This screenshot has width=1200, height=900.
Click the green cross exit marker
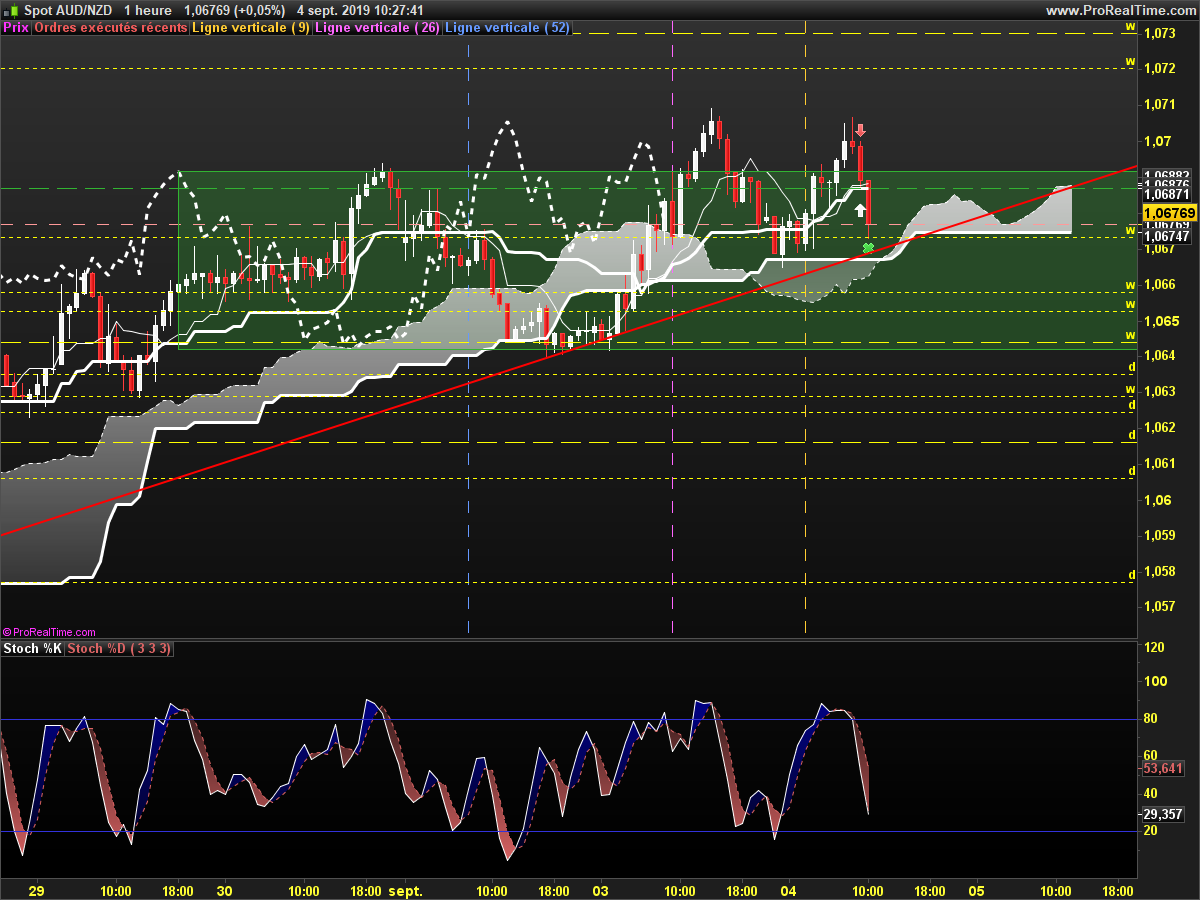click(868, 247)
